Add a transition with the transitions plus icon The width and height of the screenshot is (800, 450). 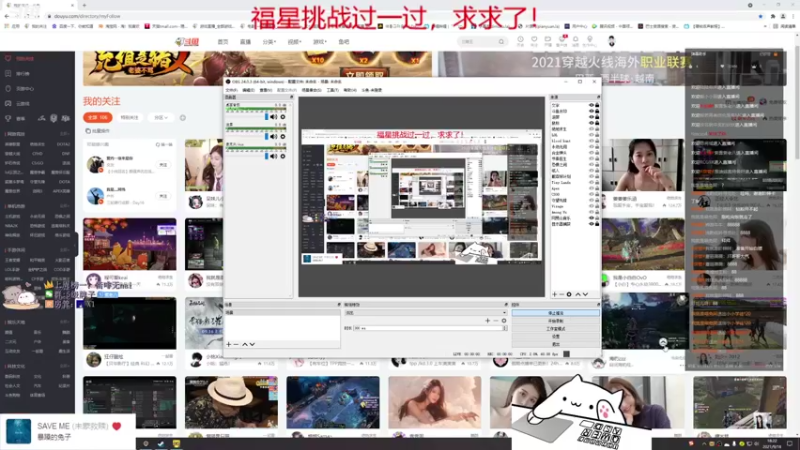pyautogui.click(x=487, y=321)
